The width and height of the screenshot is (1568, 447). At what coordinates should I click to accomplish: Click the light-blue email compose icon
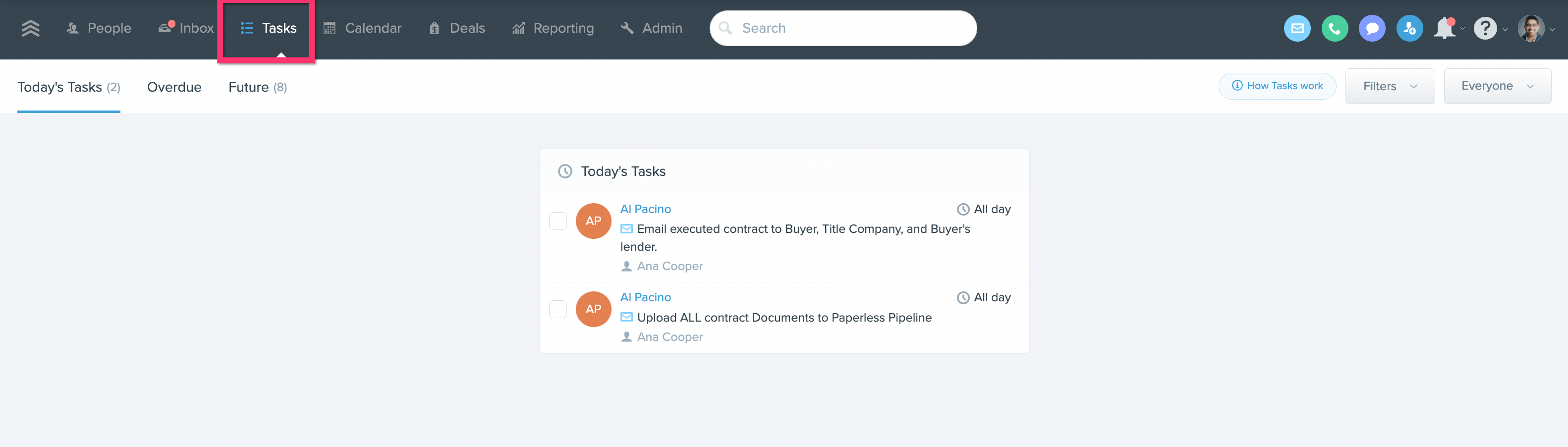[1297, 28]
